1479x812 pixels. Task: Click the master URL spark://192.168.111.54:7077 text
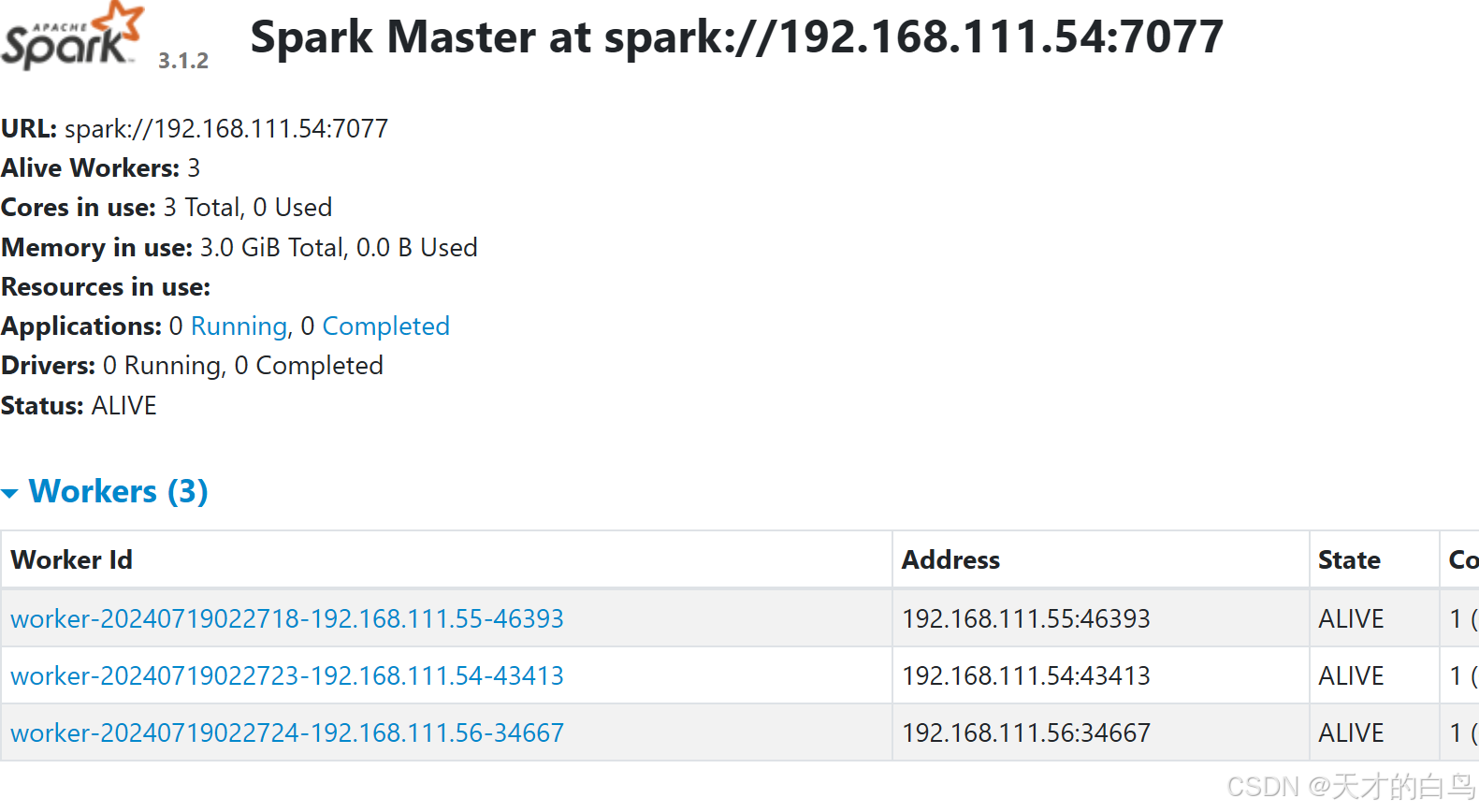225,128
